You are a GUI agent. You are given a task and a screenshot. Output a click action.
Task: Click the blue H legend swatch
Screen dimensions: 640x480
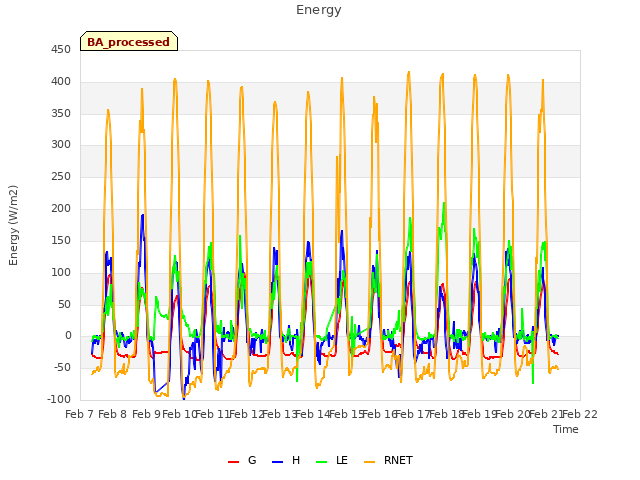click(x=278, y=462)
